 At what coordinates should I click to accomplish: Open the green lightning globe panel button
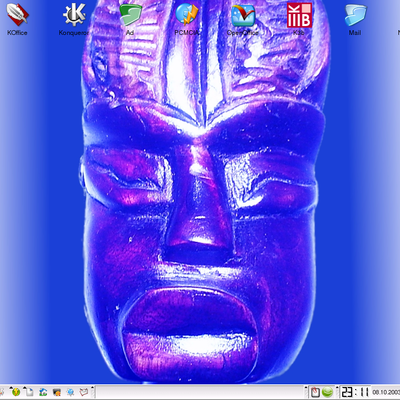[15, 392]
